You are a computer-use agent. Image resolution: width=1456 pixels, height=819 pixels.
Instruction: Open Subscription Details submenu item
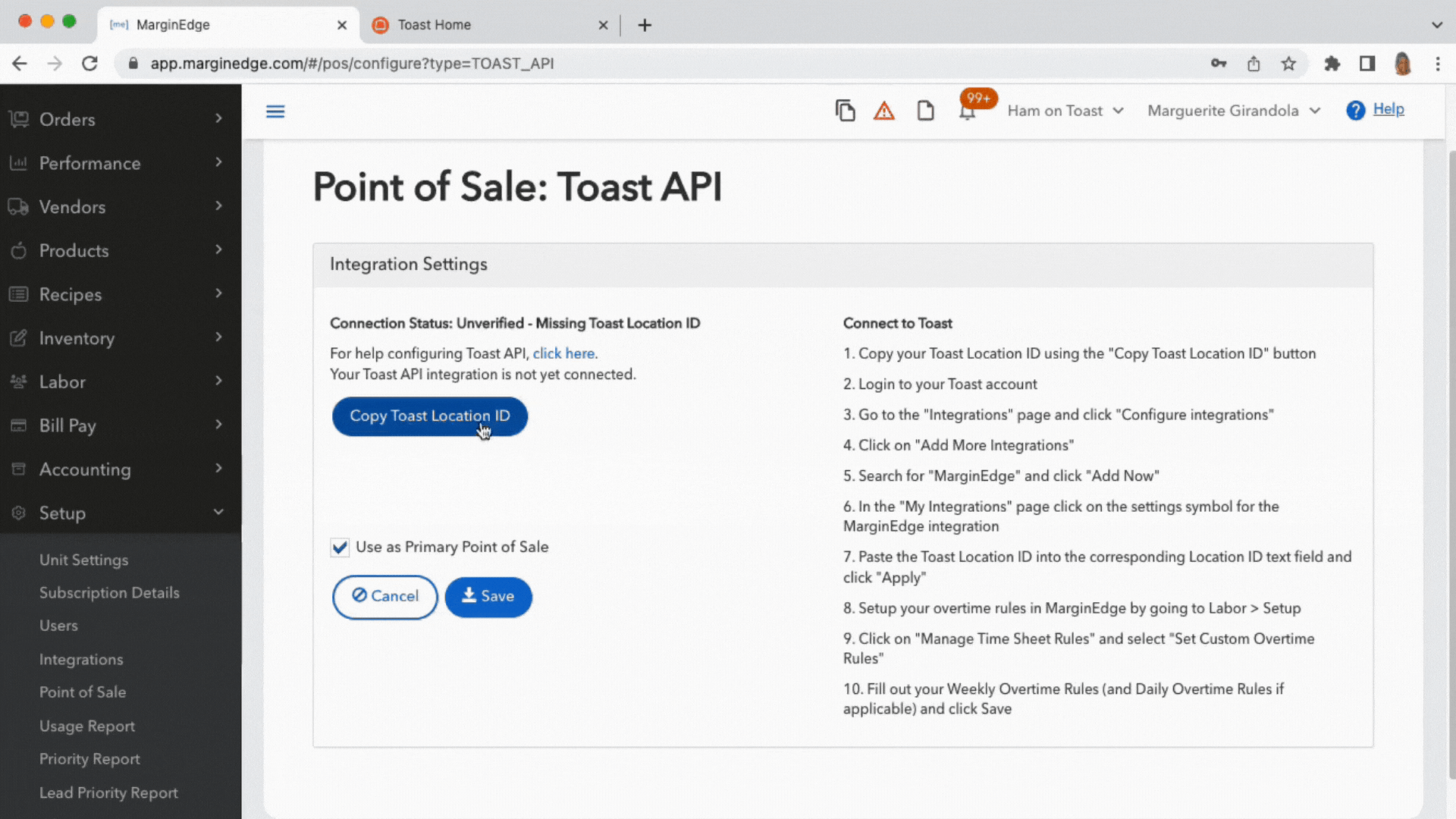tap(109, 593)
